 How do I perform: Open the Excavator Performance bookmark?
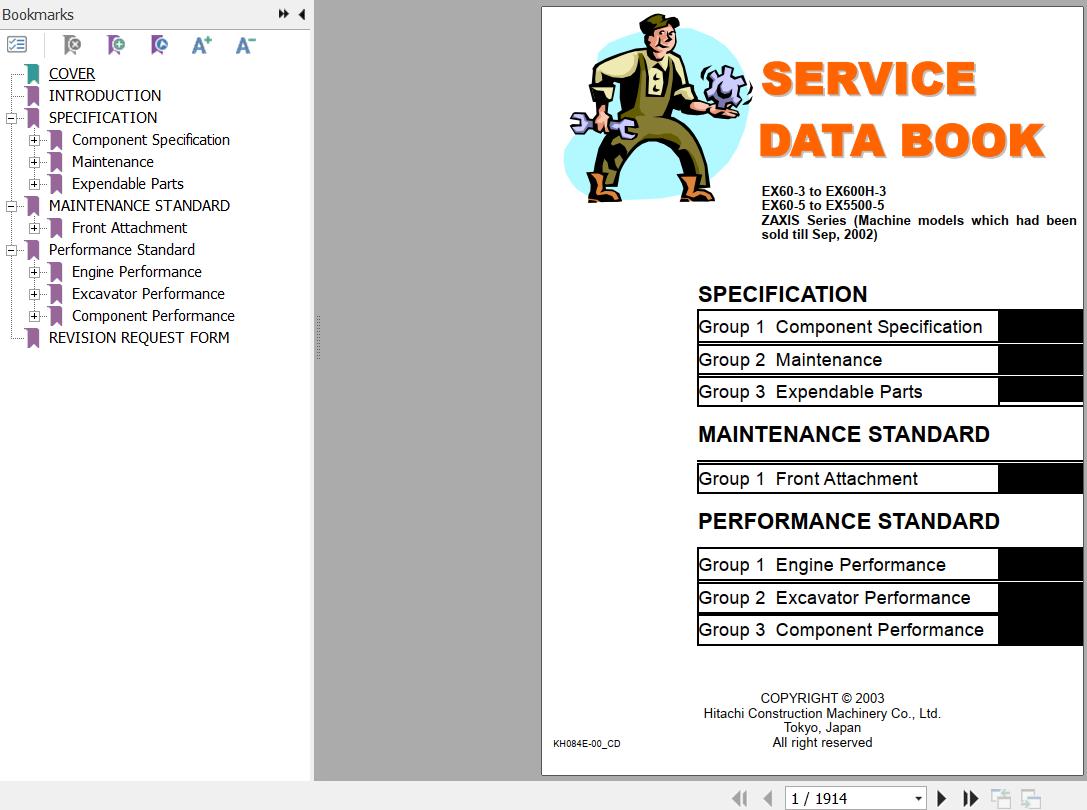tap(148, 294)
